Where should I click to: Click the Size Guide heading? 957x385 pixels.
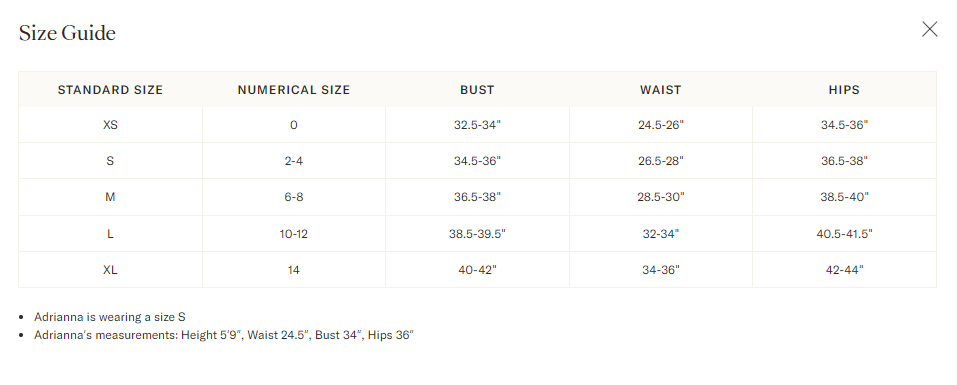(67, 32)
